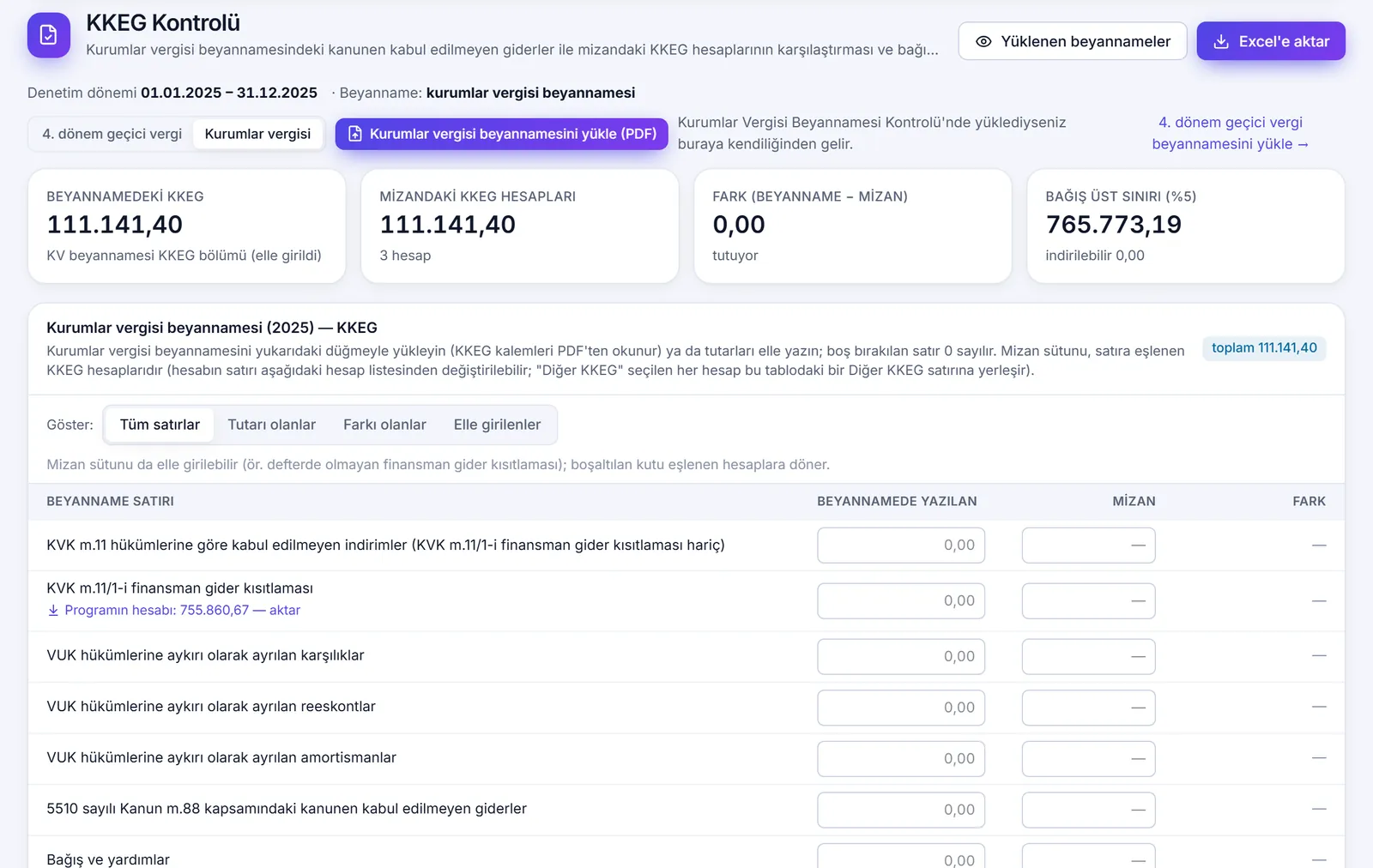Click the Denetim dönemi date range 01.01.2025 – 31.12.2025
The width and height of the screenshot is (1373, 868).
(x=229, y=93)
